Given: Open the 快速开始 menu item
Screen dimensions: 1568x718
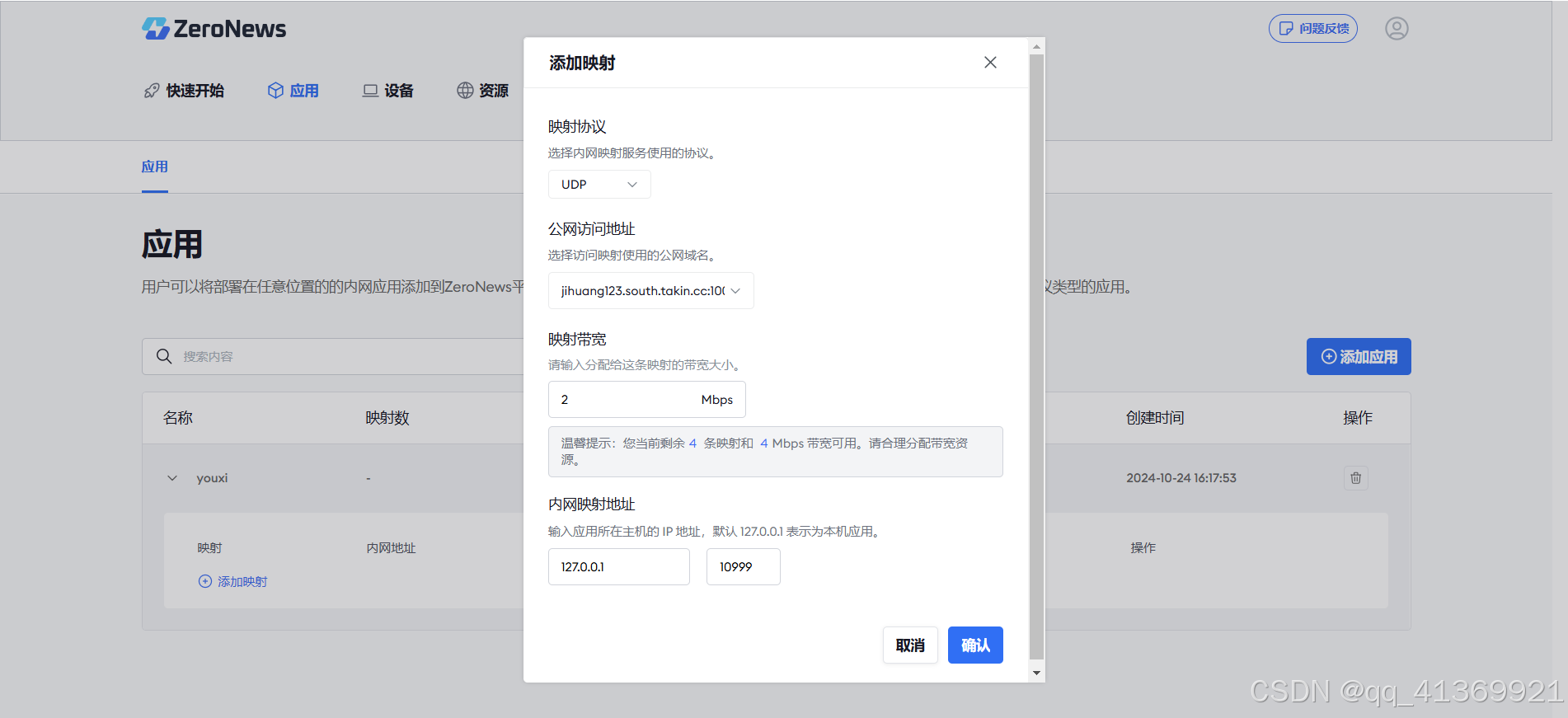Looking at the screenshot, I should [x=184, y=91].
